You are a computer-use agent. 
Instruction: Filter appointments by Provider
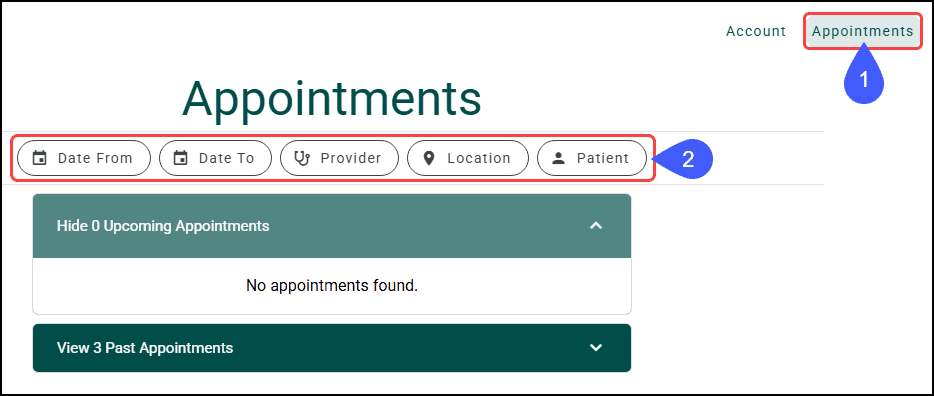pyautogui.click(x=339, y=158)
